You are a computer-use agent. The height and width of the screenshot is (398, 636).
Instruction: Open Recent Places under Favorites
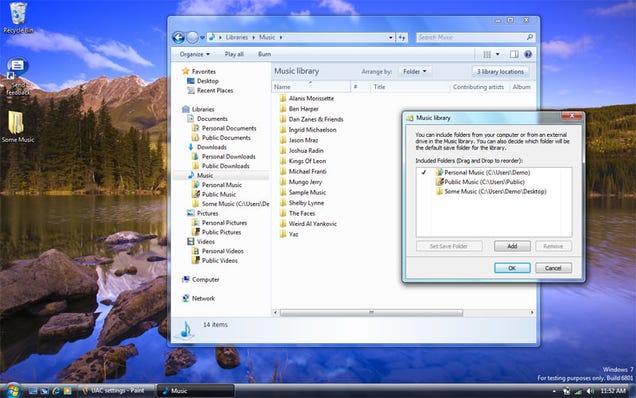click(x=210, y=90)
